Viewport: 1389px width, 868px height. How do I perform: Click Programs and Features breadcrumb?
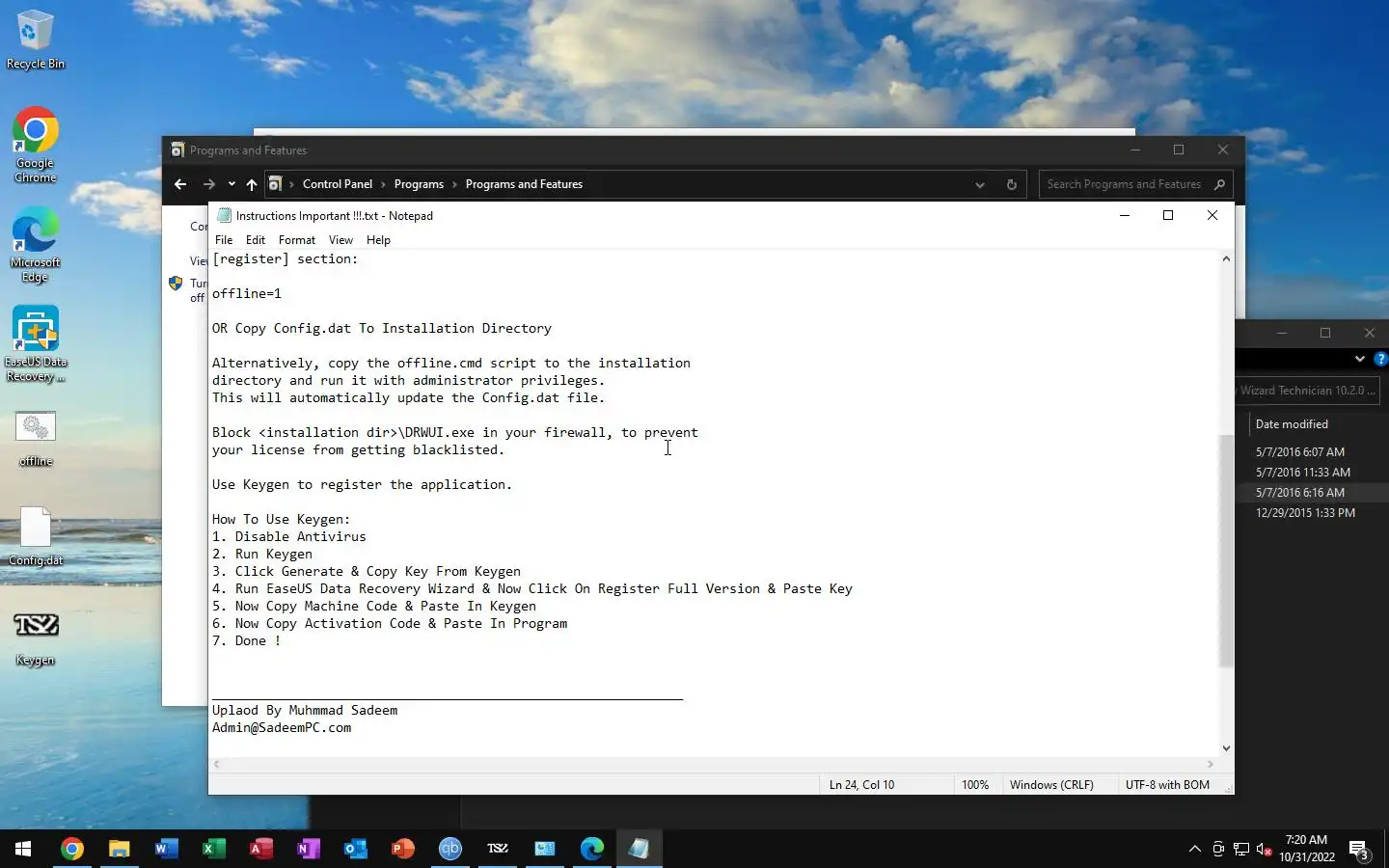[524, 184]
